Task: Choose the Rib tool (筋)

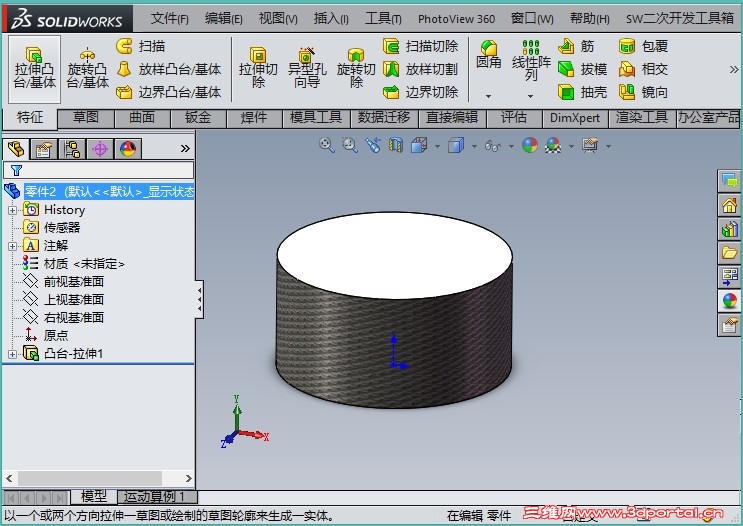Action: 576,46
